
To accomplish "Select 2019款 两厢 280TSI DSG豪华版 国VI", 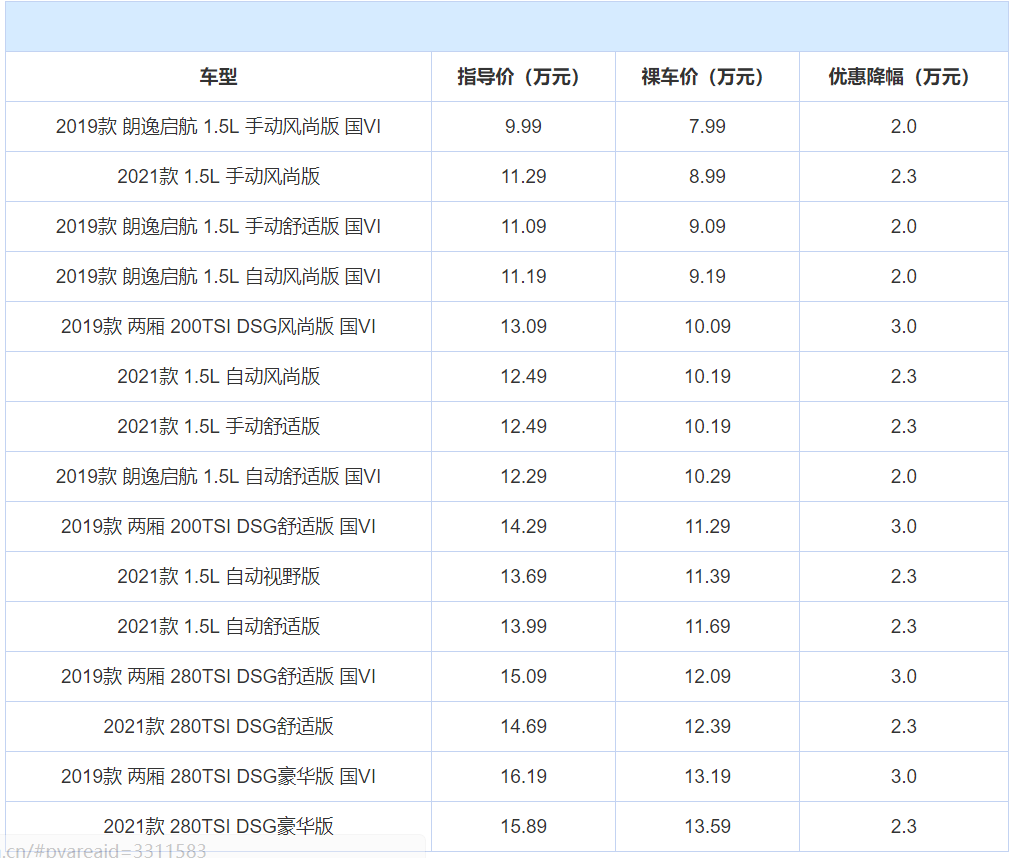I will tap(218, 777).
